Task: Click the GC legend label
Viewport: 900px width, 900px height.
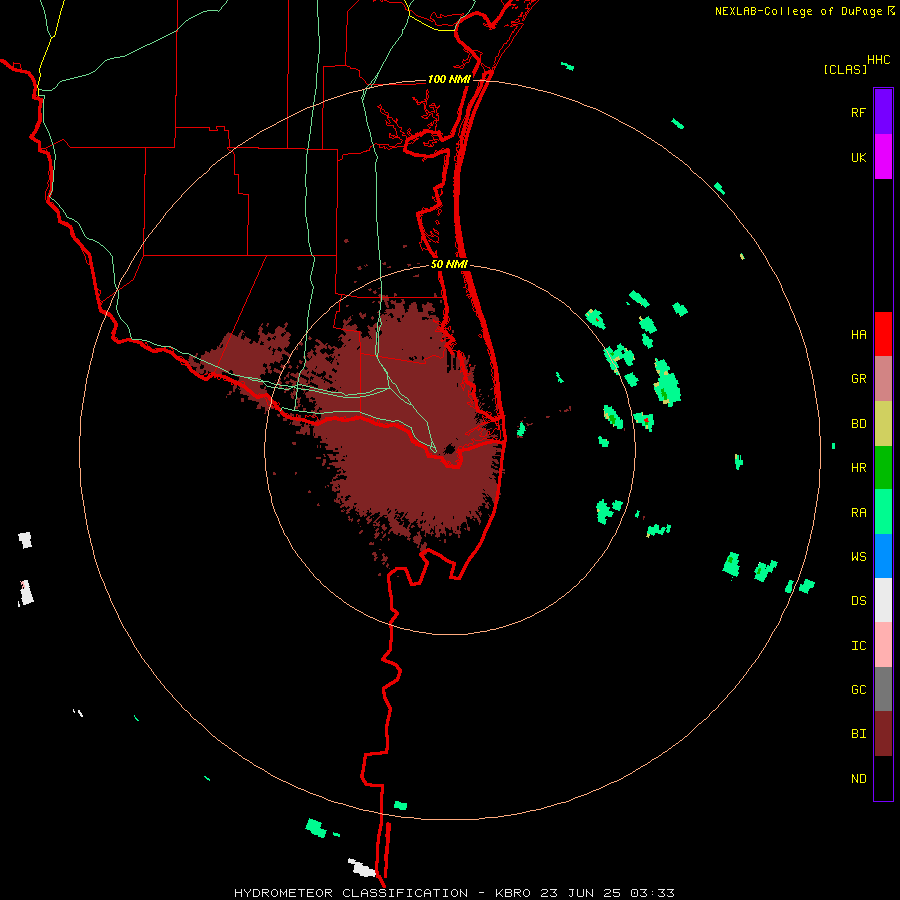Action: tap(858, 690)
